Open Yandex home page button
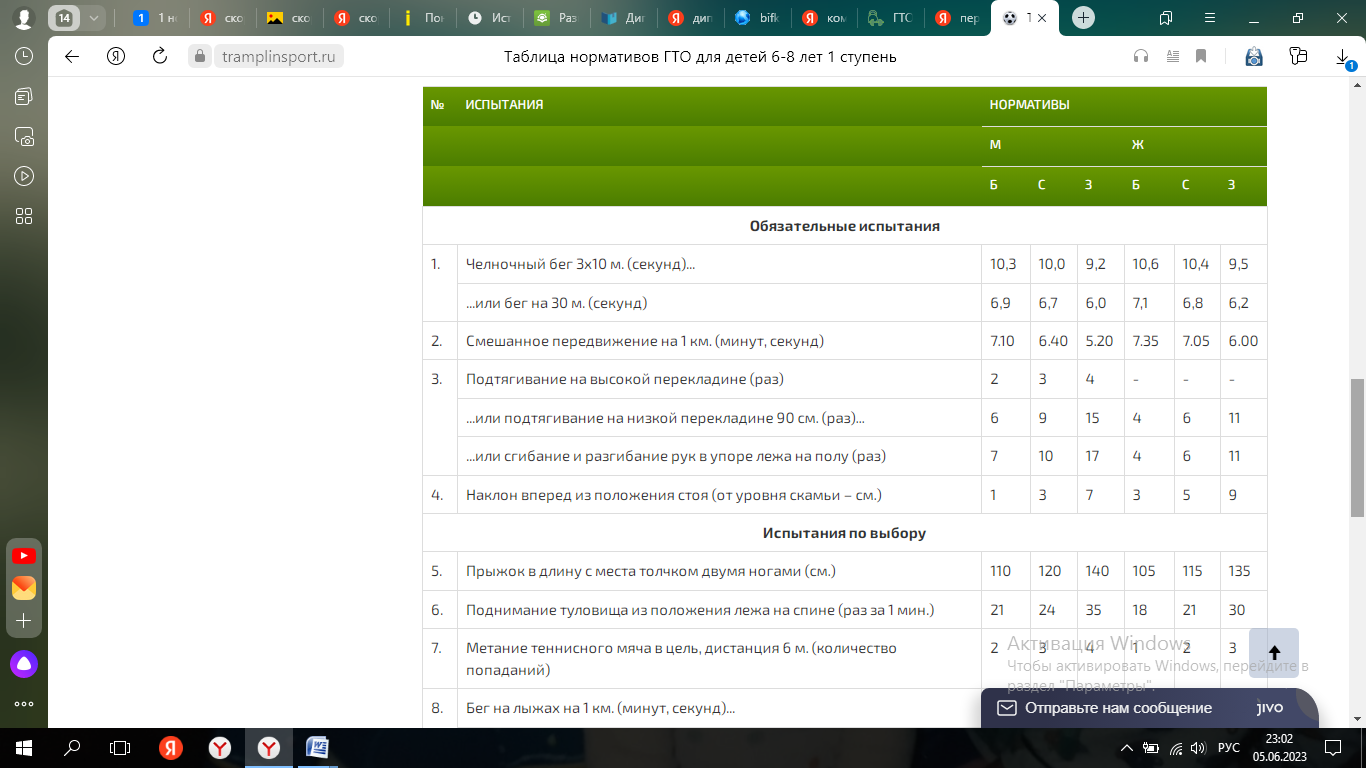Image resolution: width=1366 pixels, height=768 pixels. [116, 57]
